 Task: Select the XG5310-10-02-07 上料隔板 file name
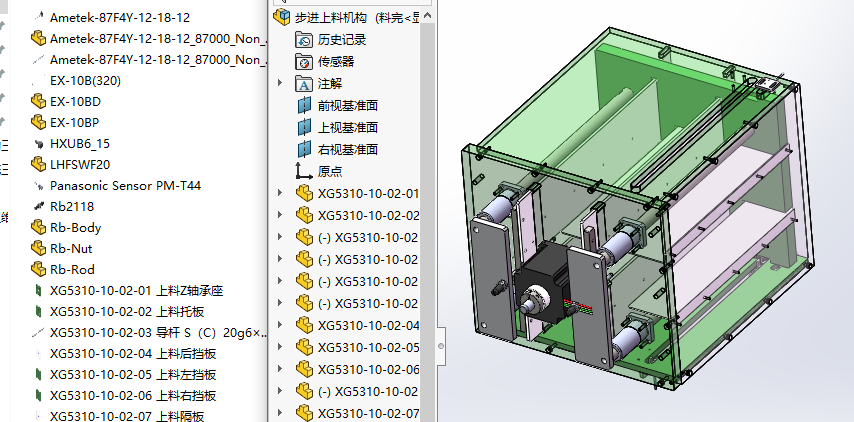[x=127, y=417]
